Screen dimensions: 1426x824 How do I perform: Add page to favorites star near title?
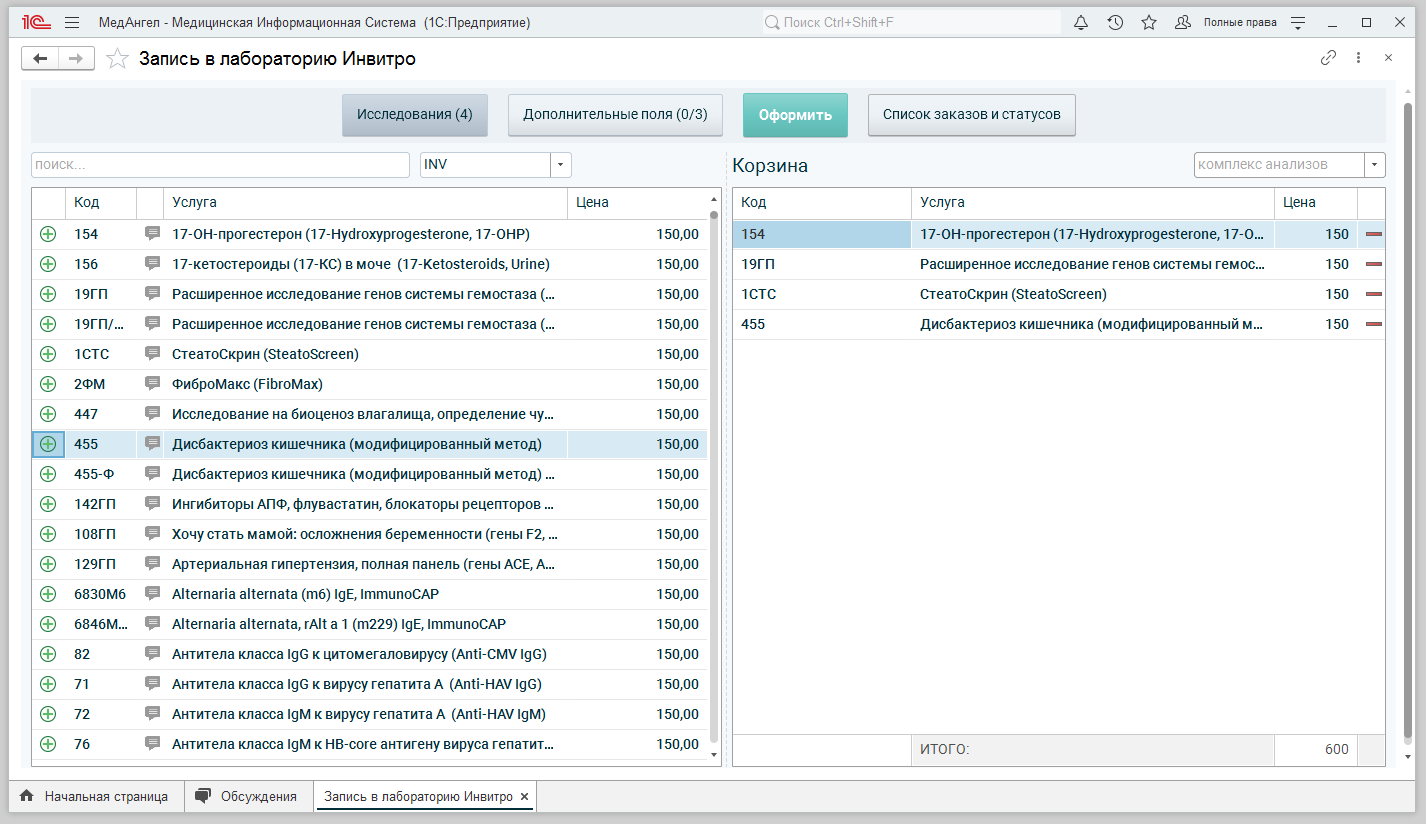click(x=118, y=59)
